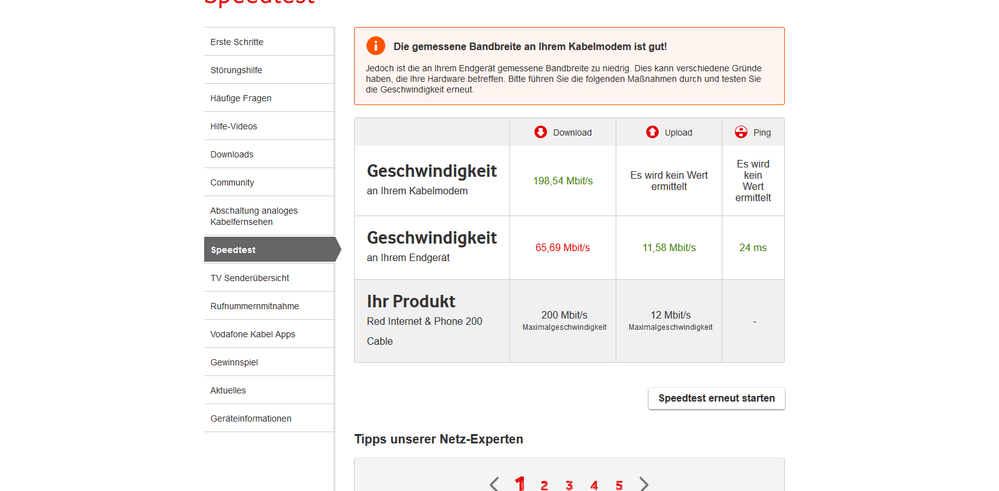Open 'Hilfe-Videos' sidebar link

[x=234, y=126]
